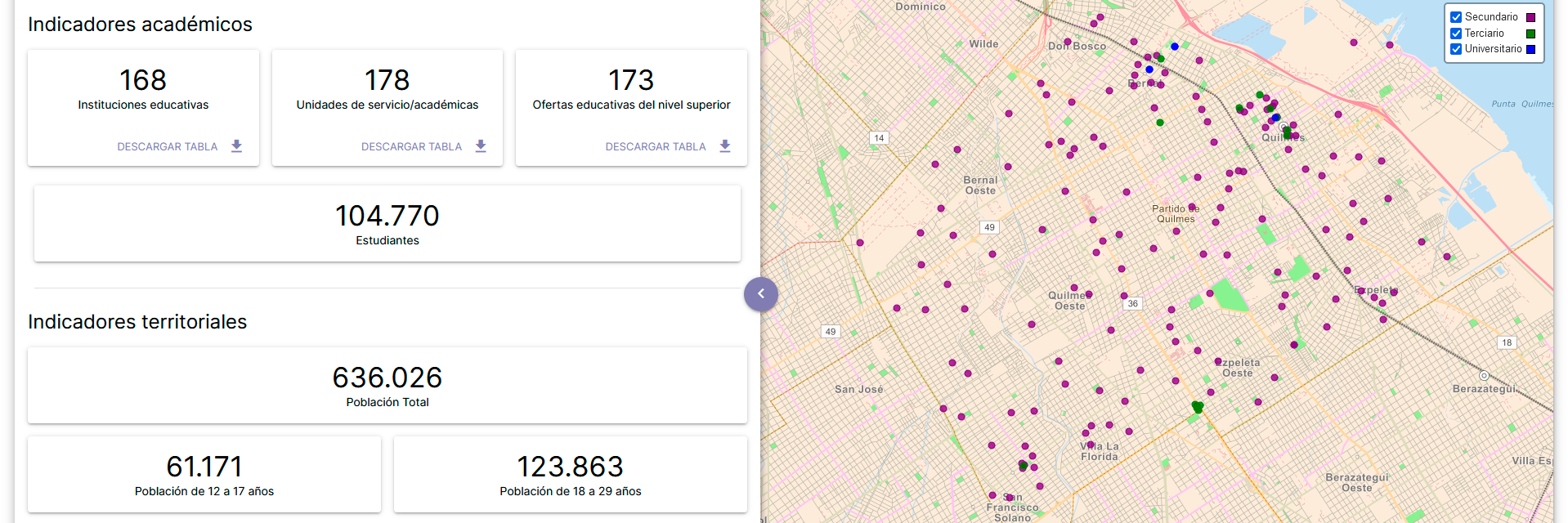The image size is (1568, 523).
Task: Open the Población de 12 a 17 años card
Action: [x=204, y=475]
